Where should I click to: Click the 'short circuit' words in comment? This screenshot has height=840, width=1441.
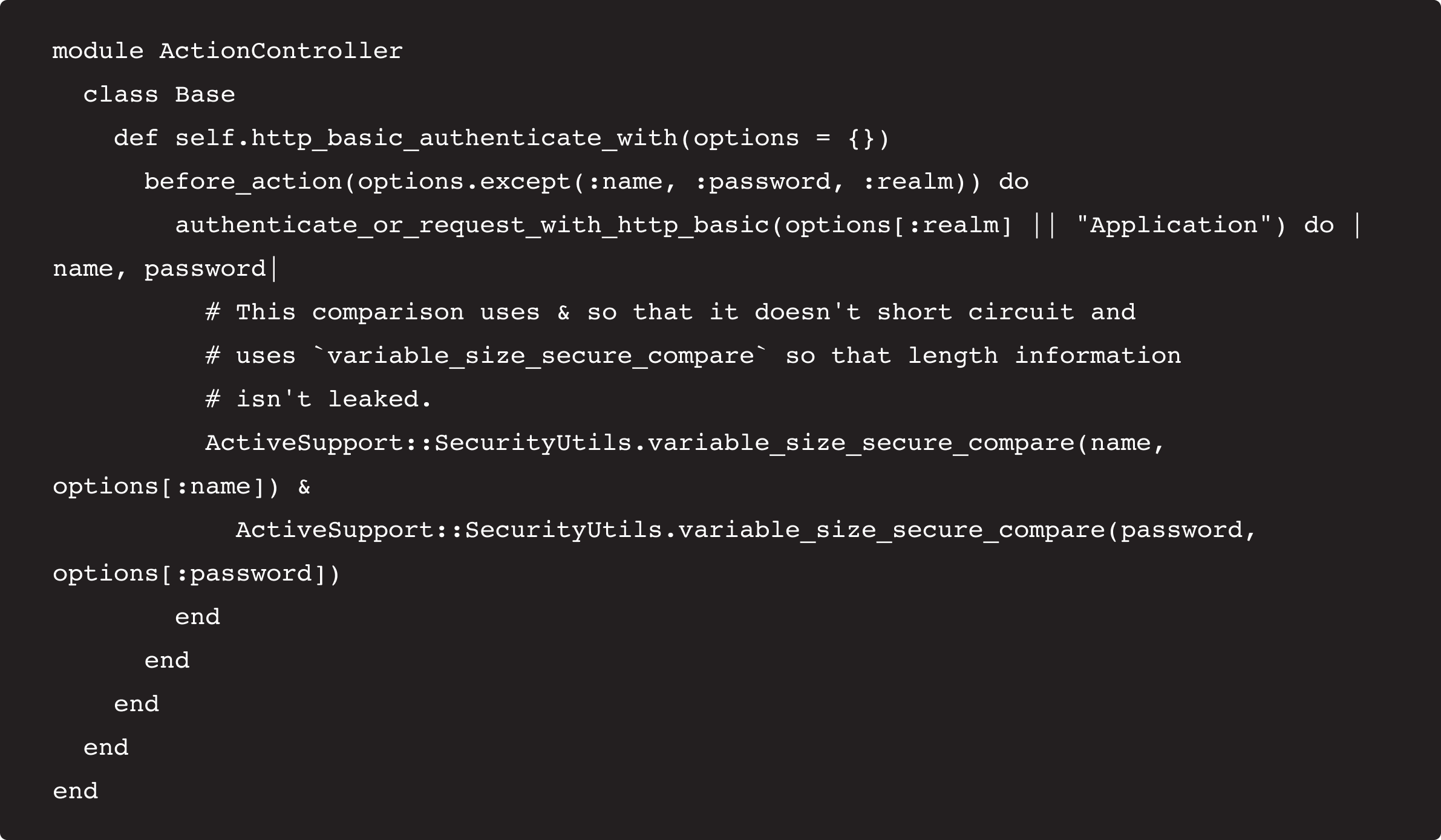coord(975,312)
